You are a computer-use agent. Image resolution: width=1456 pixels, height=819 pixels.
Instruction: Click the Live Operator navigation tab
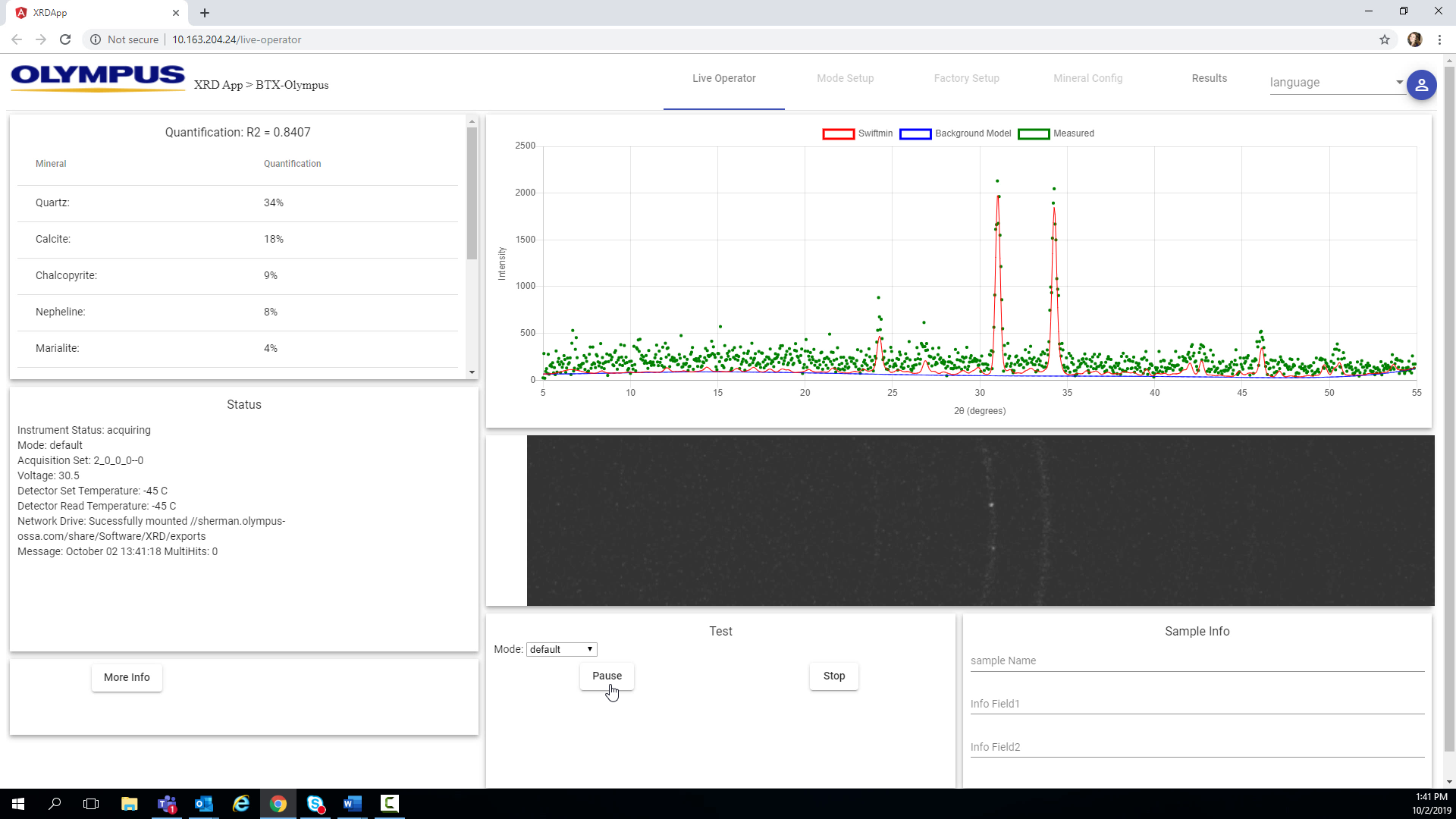pyautogui.click(x=723, y=78)
